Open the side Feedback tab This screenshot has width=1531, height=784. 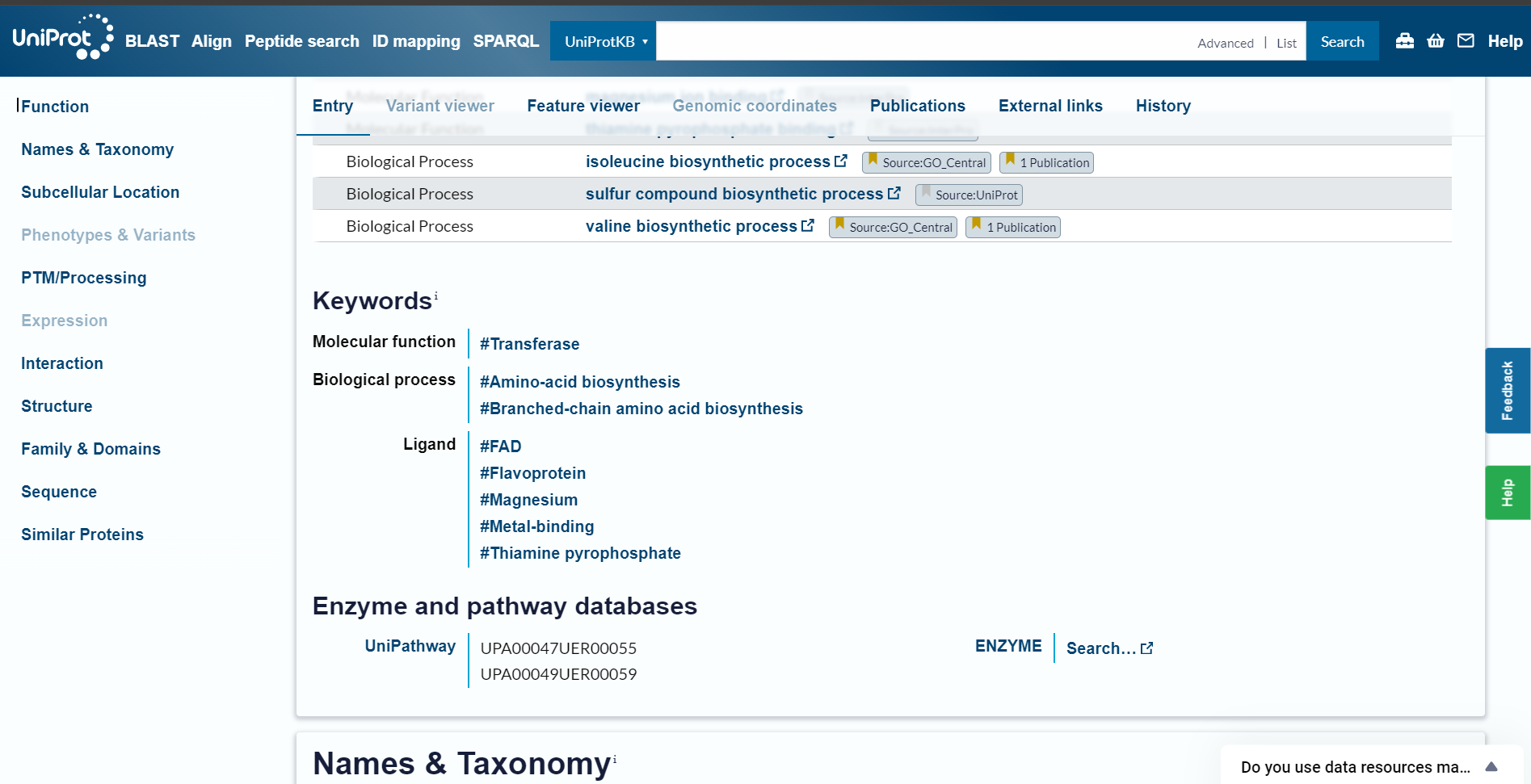[1508, 391]
